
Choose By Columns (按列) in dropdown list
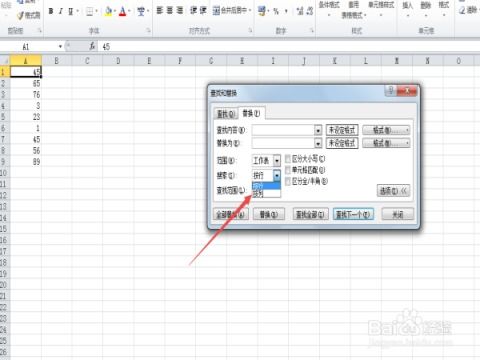tap(266, 194)
